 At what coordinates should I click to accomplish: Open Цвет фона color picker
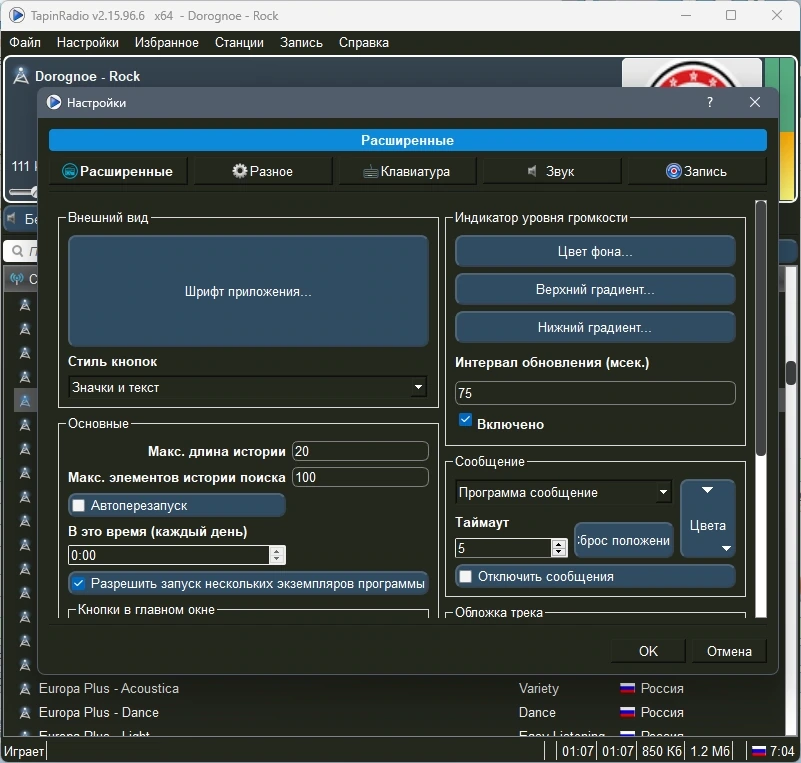tap(595, 251)
